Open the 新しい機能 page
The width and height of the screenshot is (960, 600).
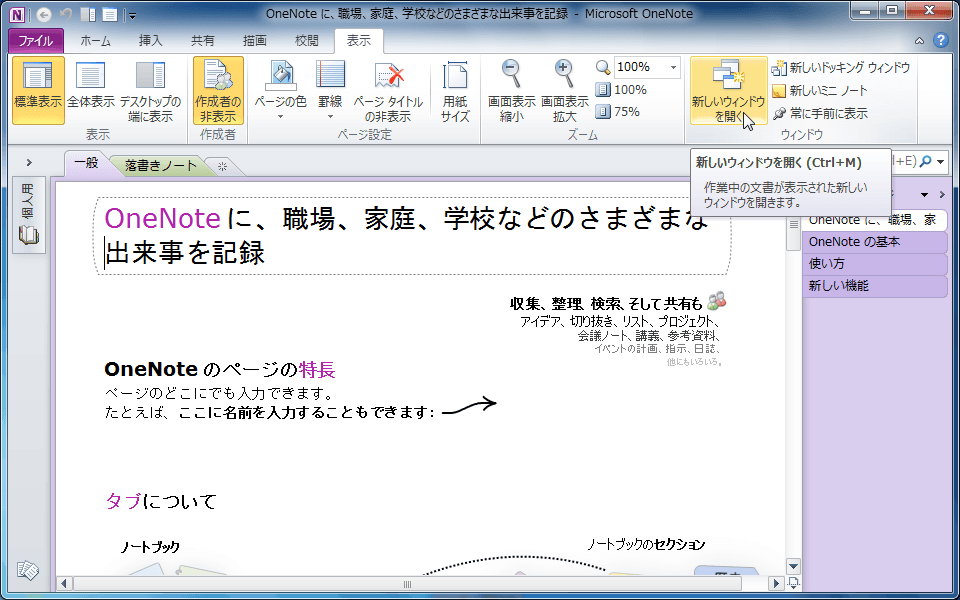point(875,286)
